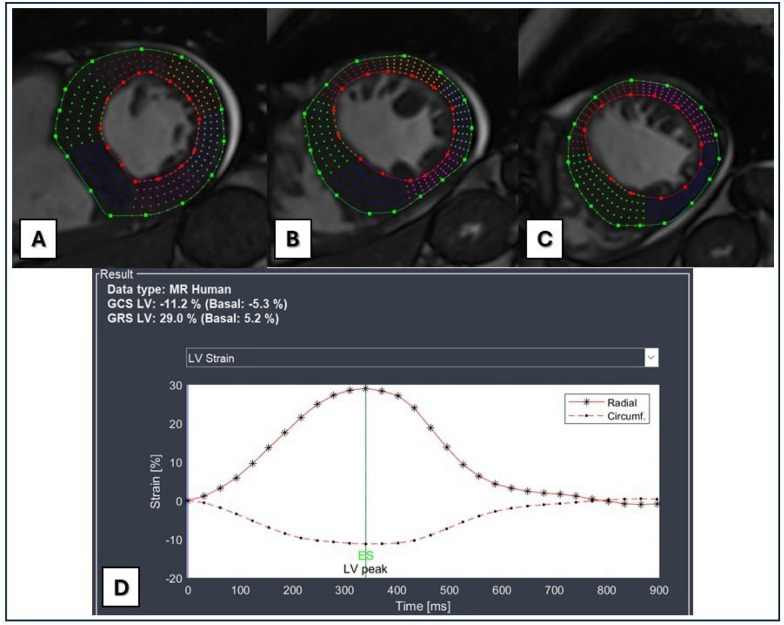Click the 'Data type: MR Human' text
This screenshot has width=784, height=625.
coord(169,290)
